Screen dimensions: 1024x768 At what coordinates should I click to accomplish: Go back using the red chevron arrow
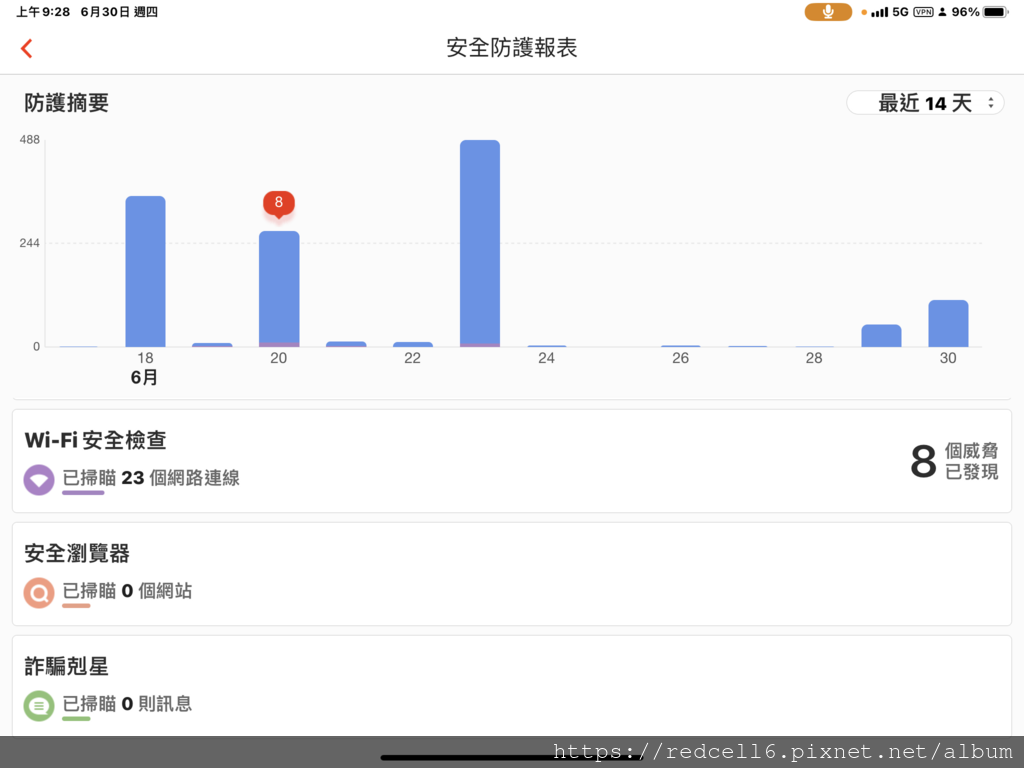27,48
